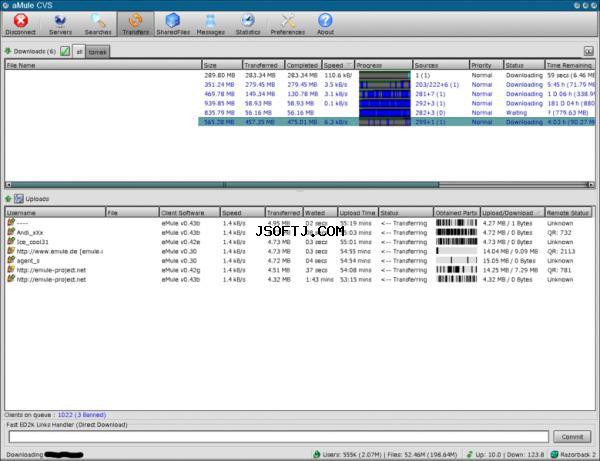The width and height of the screenshot is (600, 461).
Task: Sort downloads by Sources column
Action: click(441, 65)
